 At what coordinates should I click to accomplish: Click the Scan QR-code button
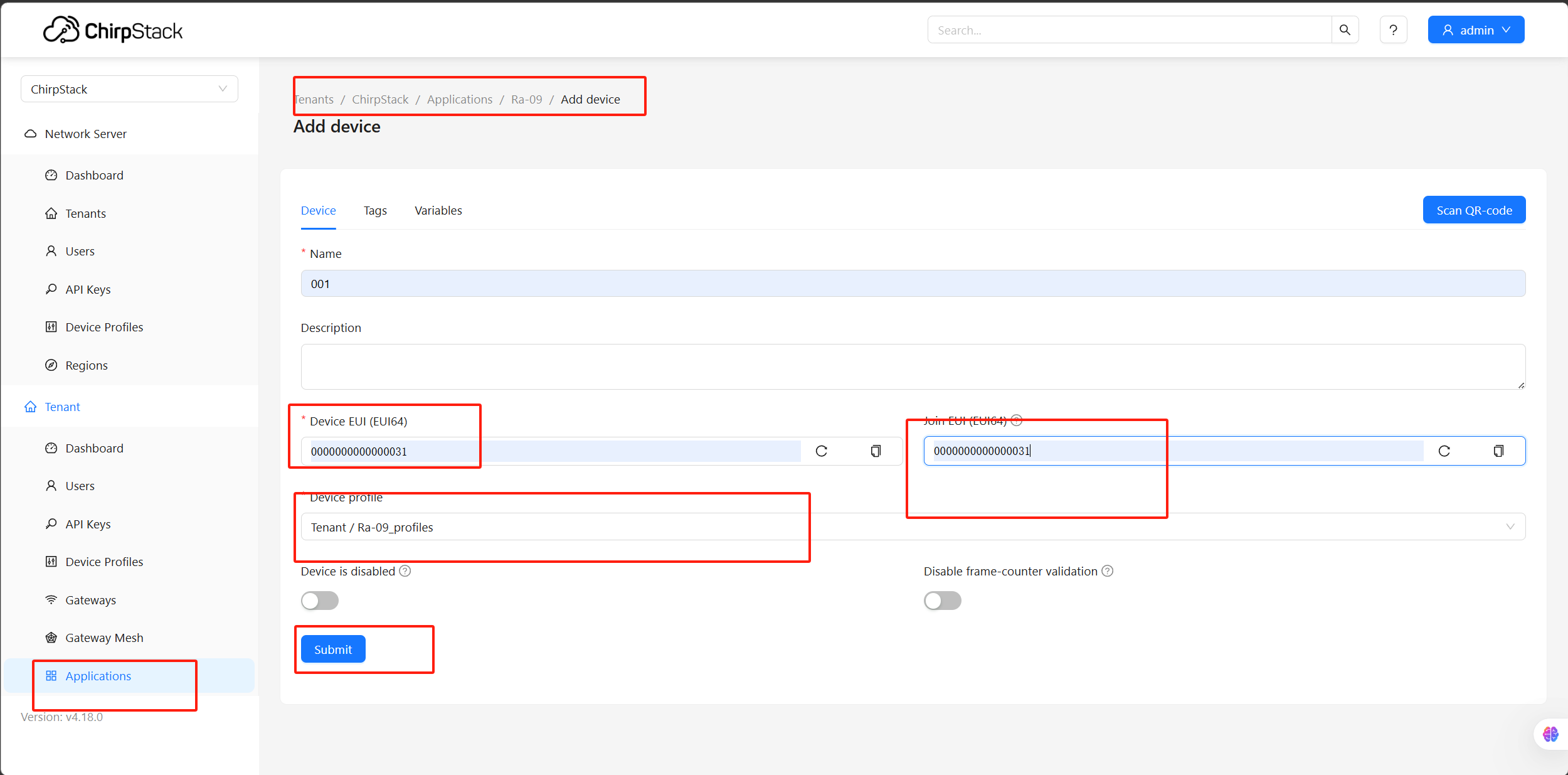tap(1474, 210)
